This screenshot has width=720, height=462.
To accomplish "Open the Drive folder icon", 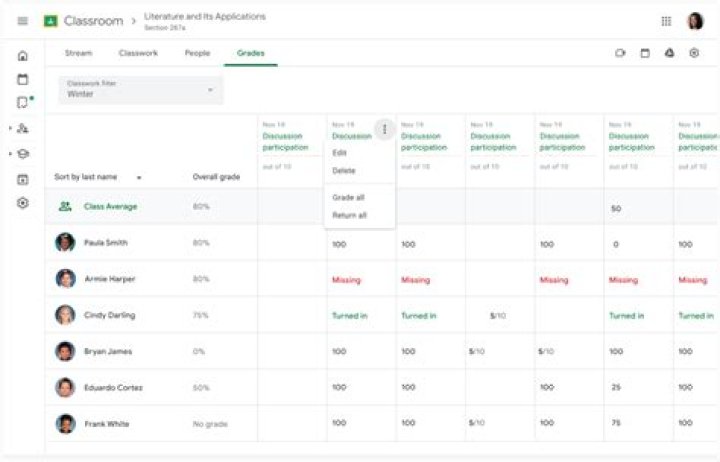I will click(669, 53).
